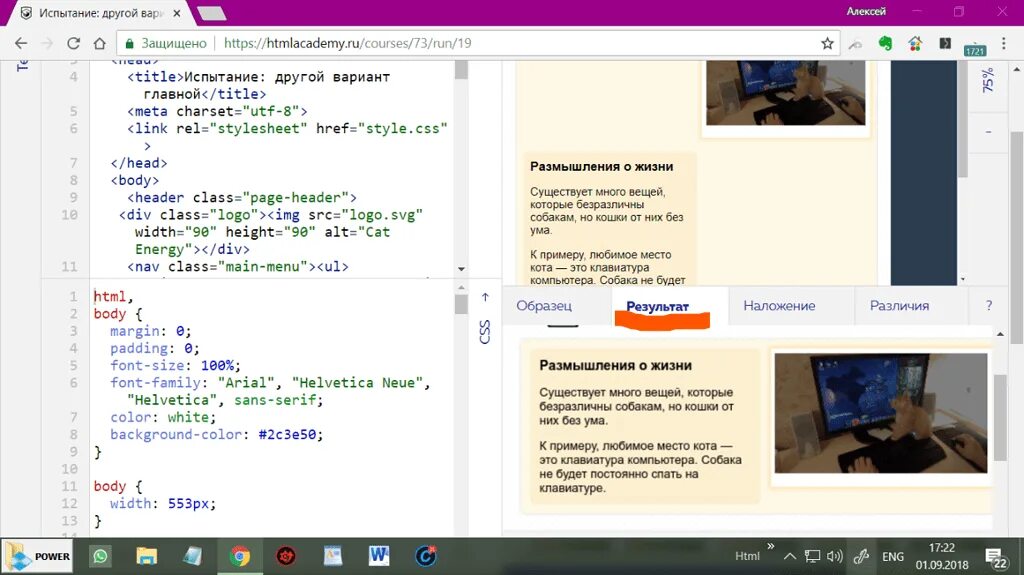1024x575 pixels.
Task: Open the blue C app in the taskbar
Action: pos(426,556)
